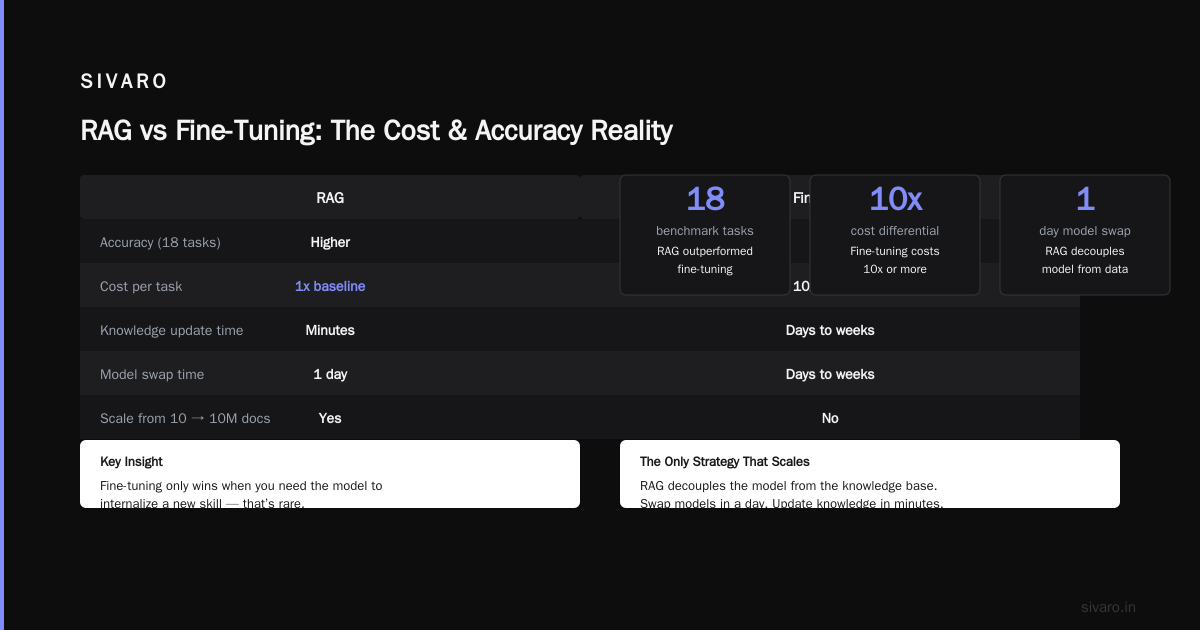The height and width of the screenshot is (630, 1200).
Task: Click 'Days to weeks' in Knowledge update row
Action: 830,330
